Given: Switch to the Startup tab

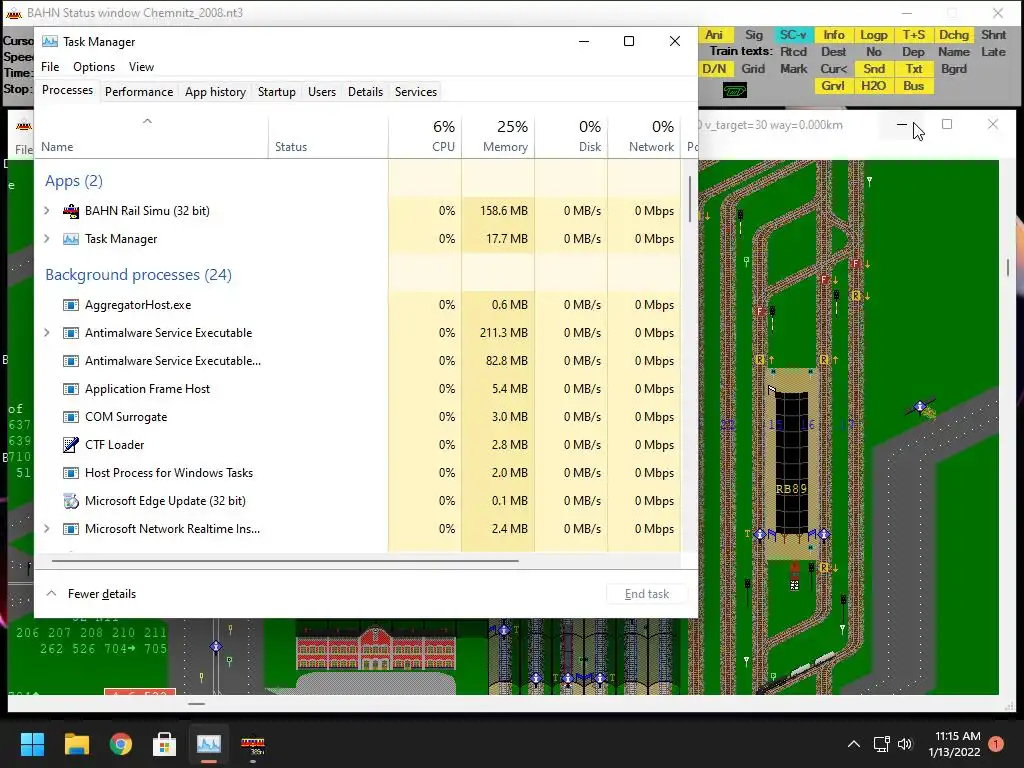Looking at the screenshot, I should point(277,92).
